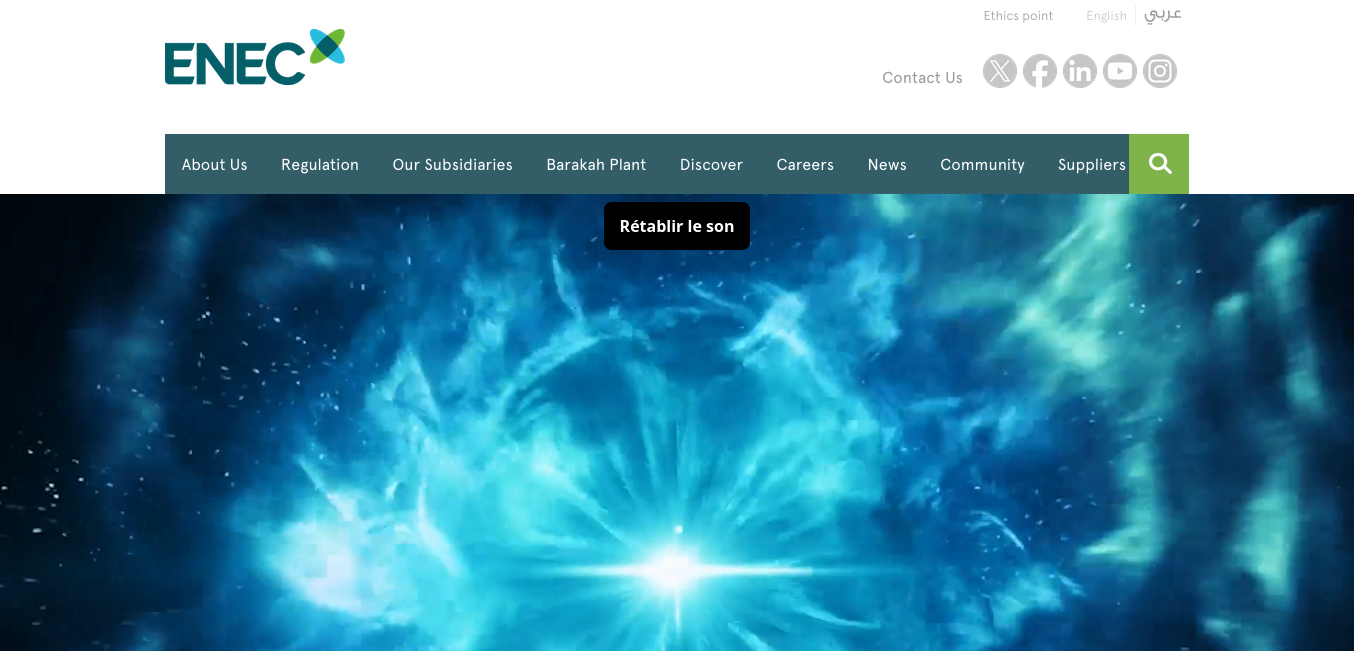1366x651 pixels.
Task: Open the LinkedIn social icon
Action: (x=1079, y=71)
